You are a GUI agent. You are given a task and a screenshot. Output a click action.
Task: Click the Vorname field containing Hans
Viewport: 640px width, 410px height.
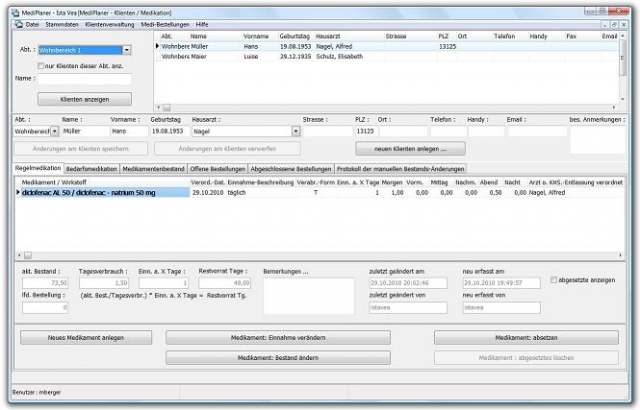point(129,131)
